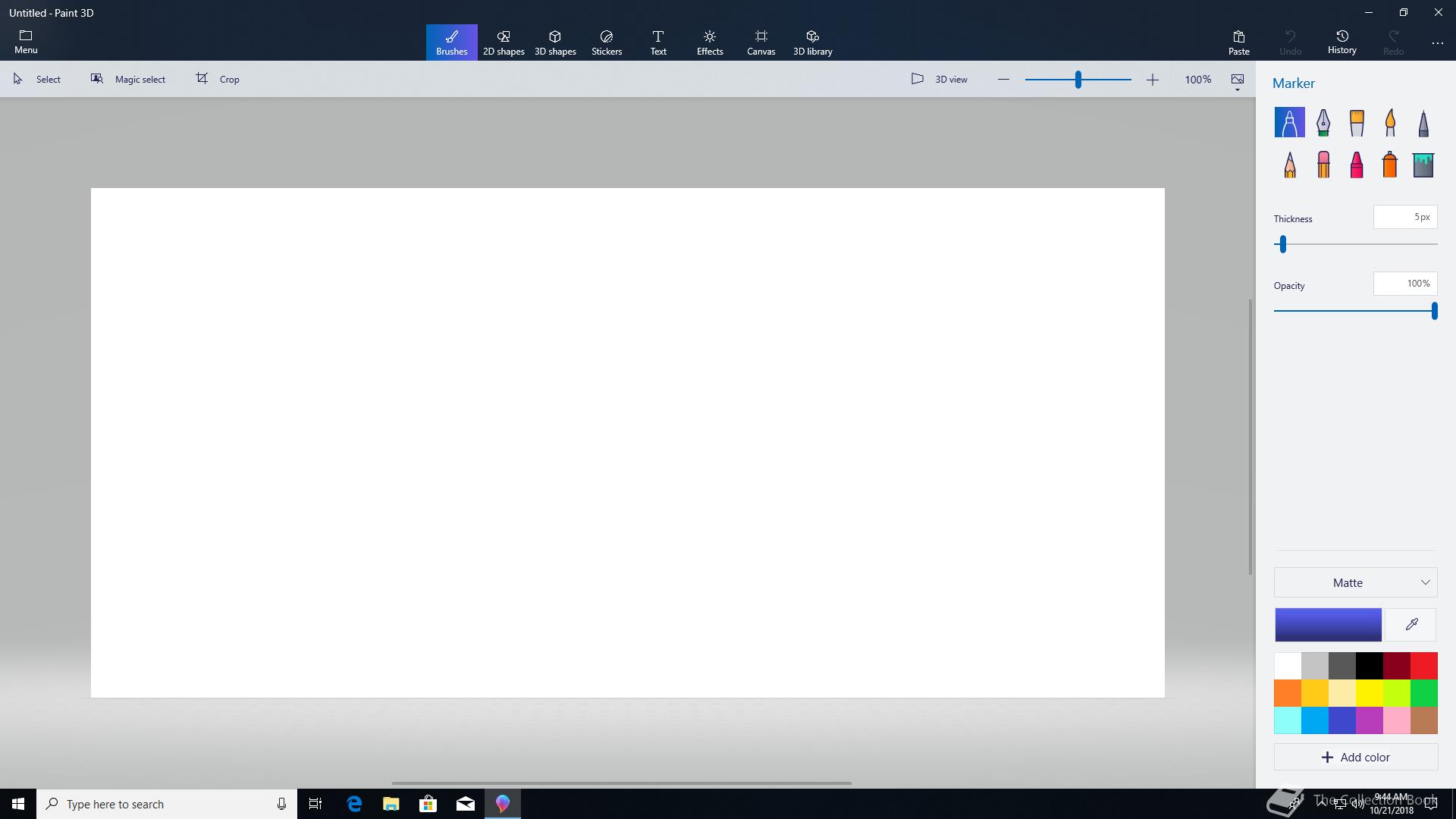Select the Watercolor brush
Image resolution: width=1456 pixels, height=819 pixels.
click(1390, 122)
